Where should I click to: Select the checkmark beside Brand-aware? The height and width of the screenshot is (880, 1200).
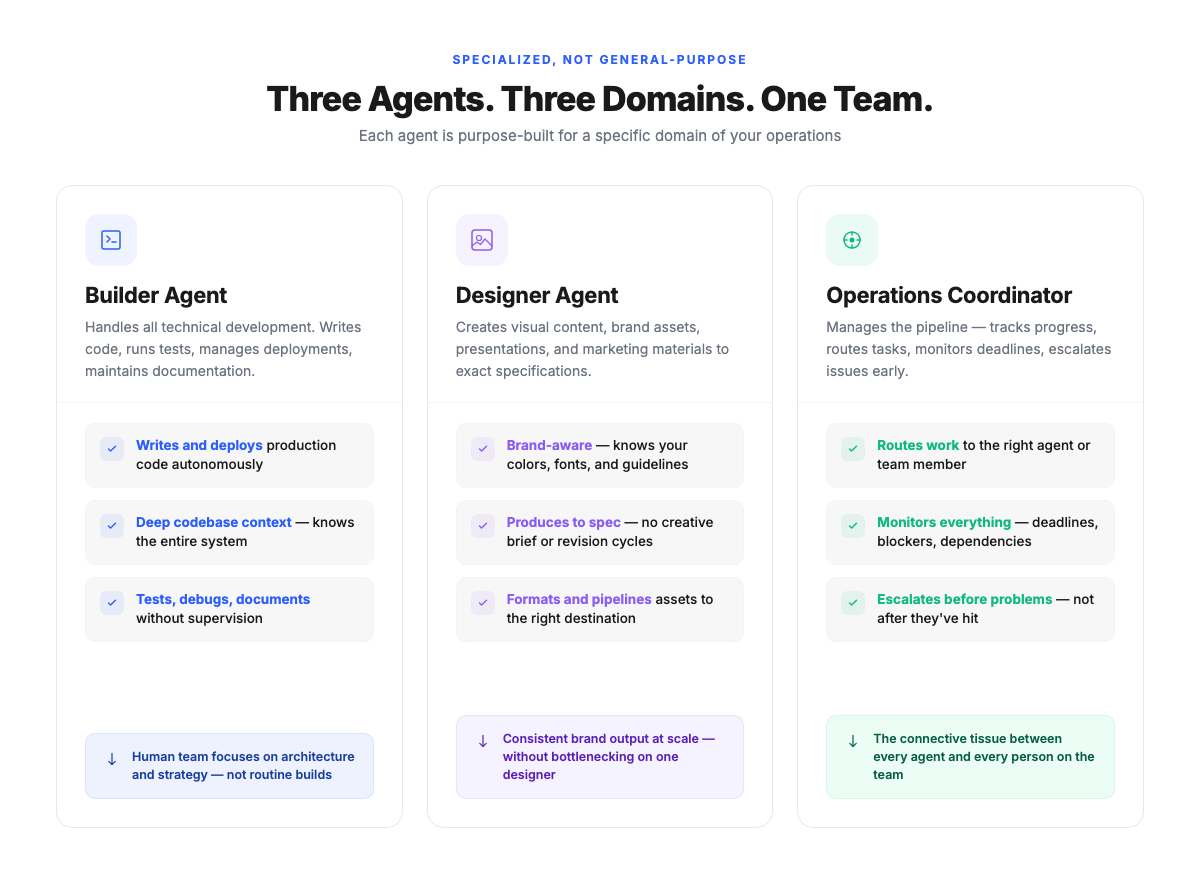coord(483,448)
